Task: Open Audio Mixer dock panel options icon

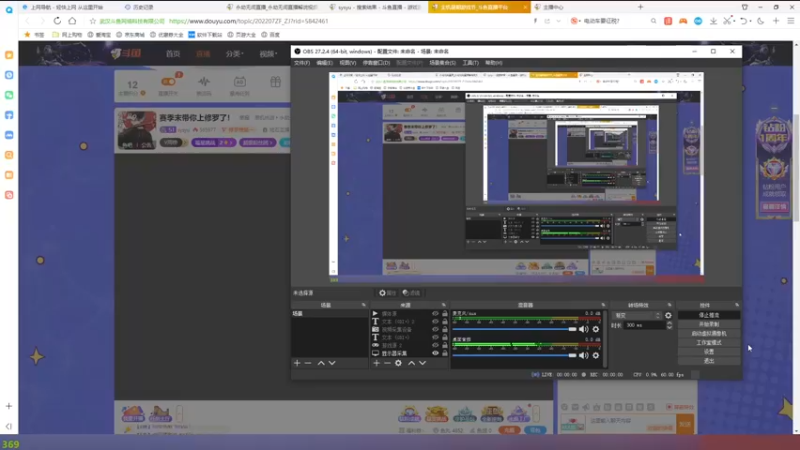Action: (603, 305)
